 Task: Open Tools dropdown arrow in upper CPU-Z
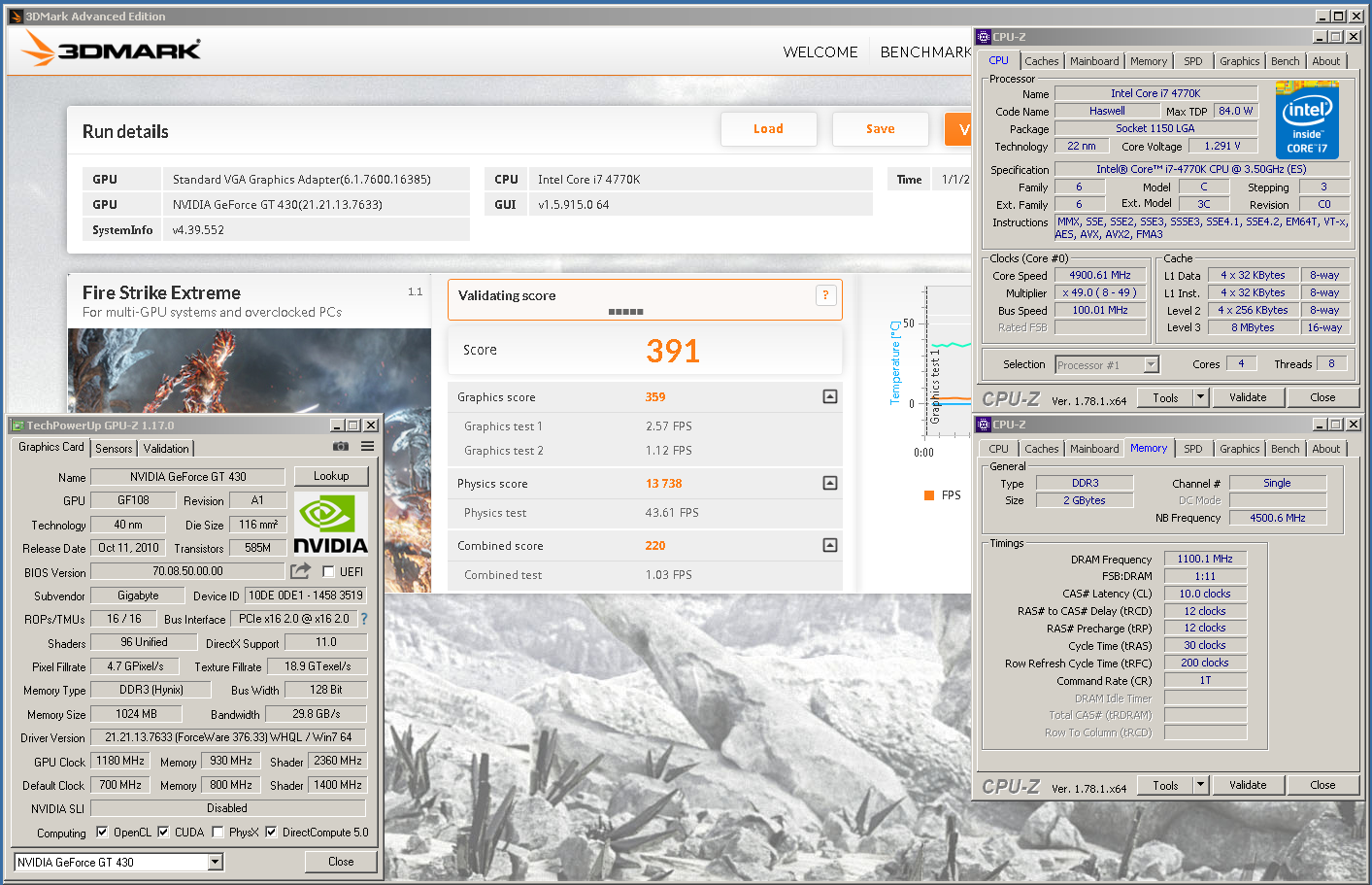click(x=1200, y=396)
